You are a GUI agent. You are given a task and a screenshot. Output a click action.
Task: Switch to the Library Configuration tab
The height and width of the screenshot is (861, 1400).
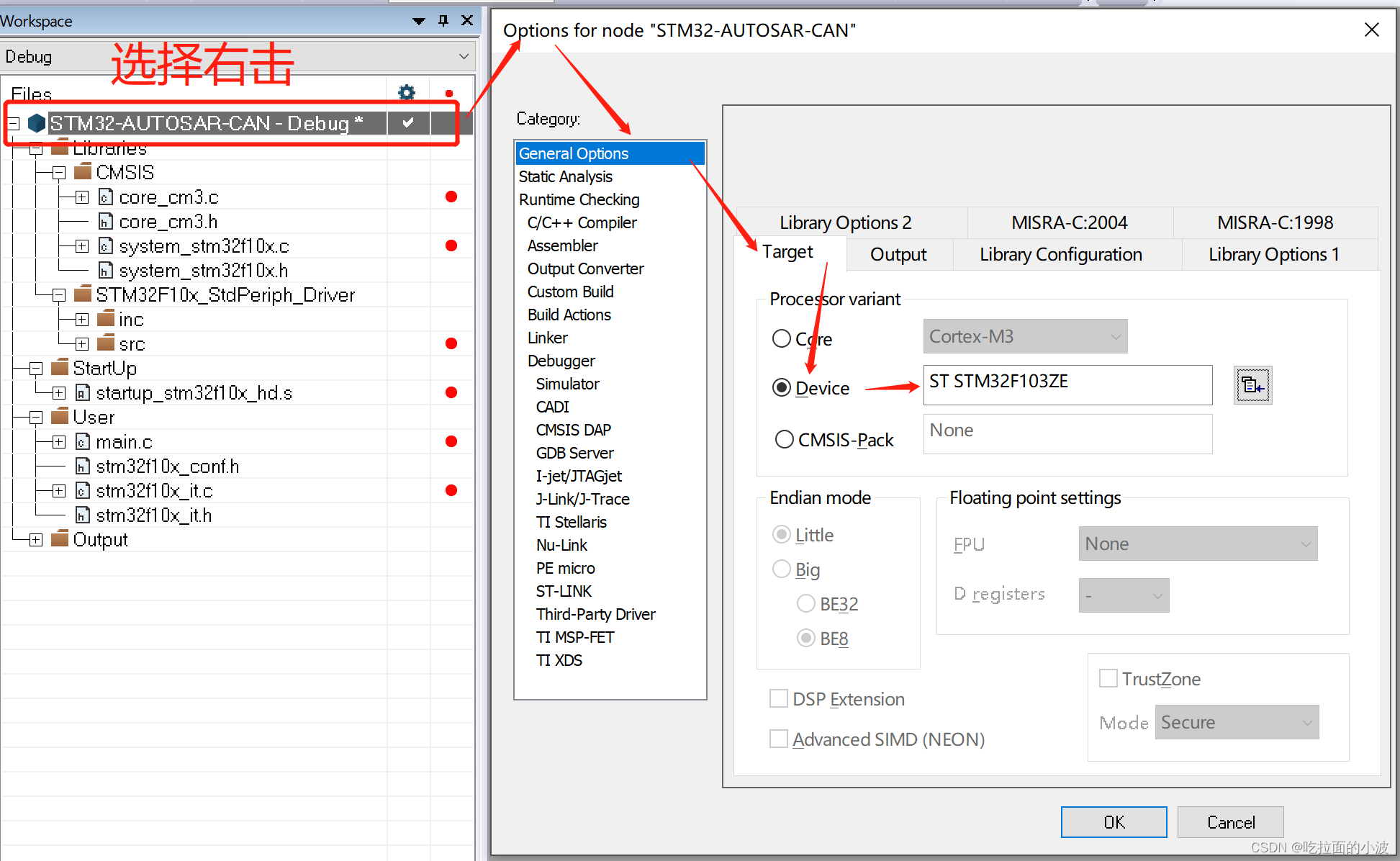[1060, 254]
